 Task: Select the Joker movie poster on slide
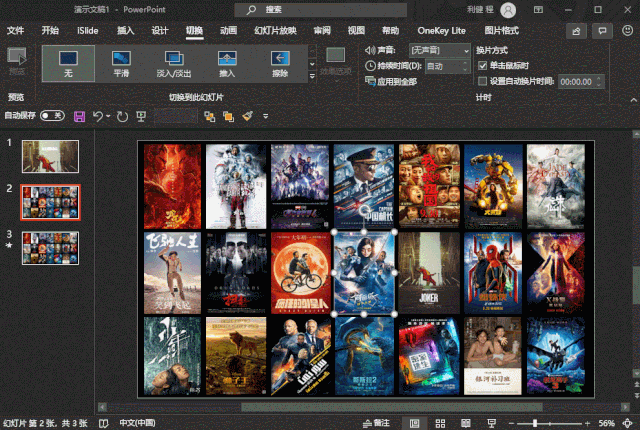click(429, 273)
